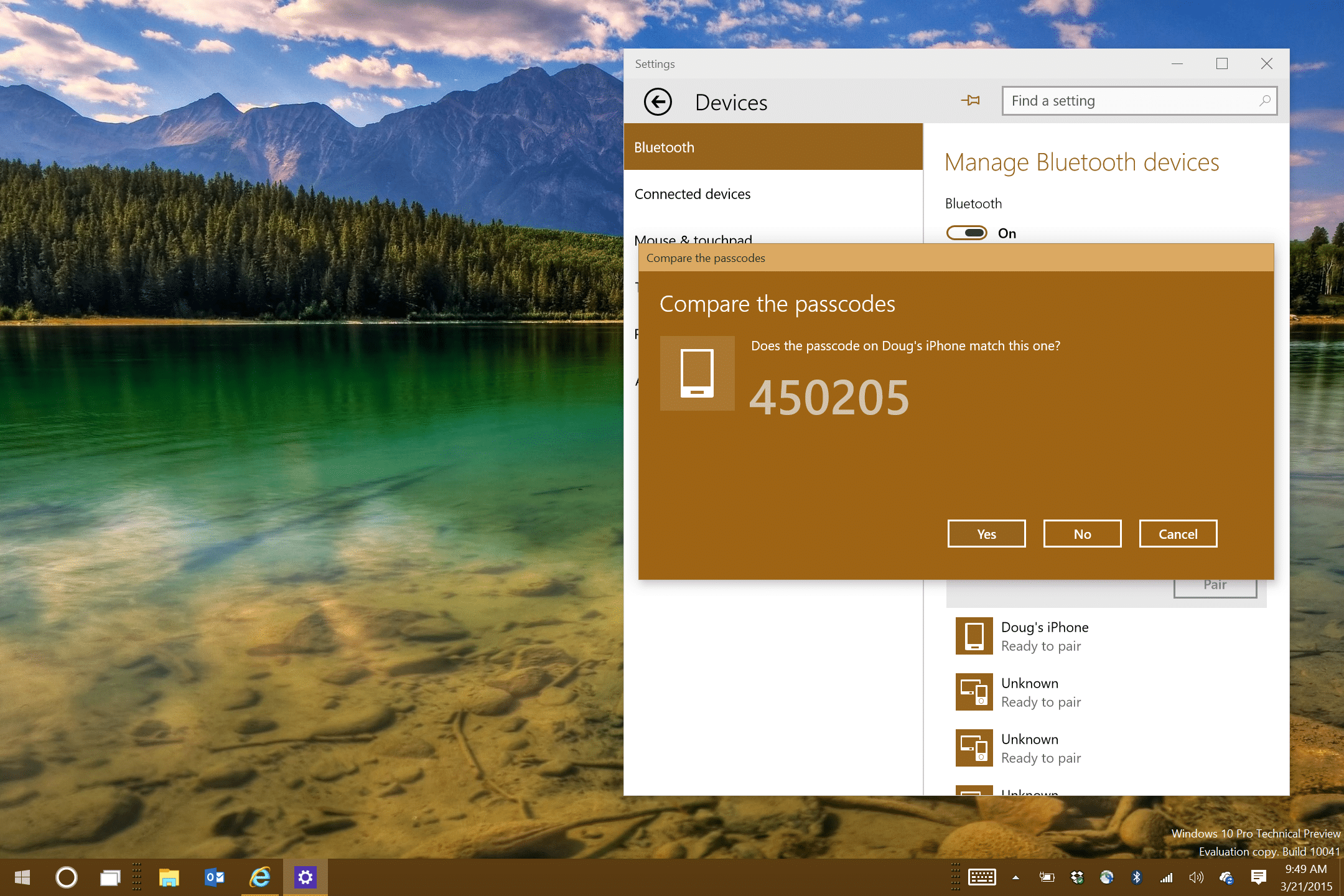Minimize the Settings window

(1177, 63)
